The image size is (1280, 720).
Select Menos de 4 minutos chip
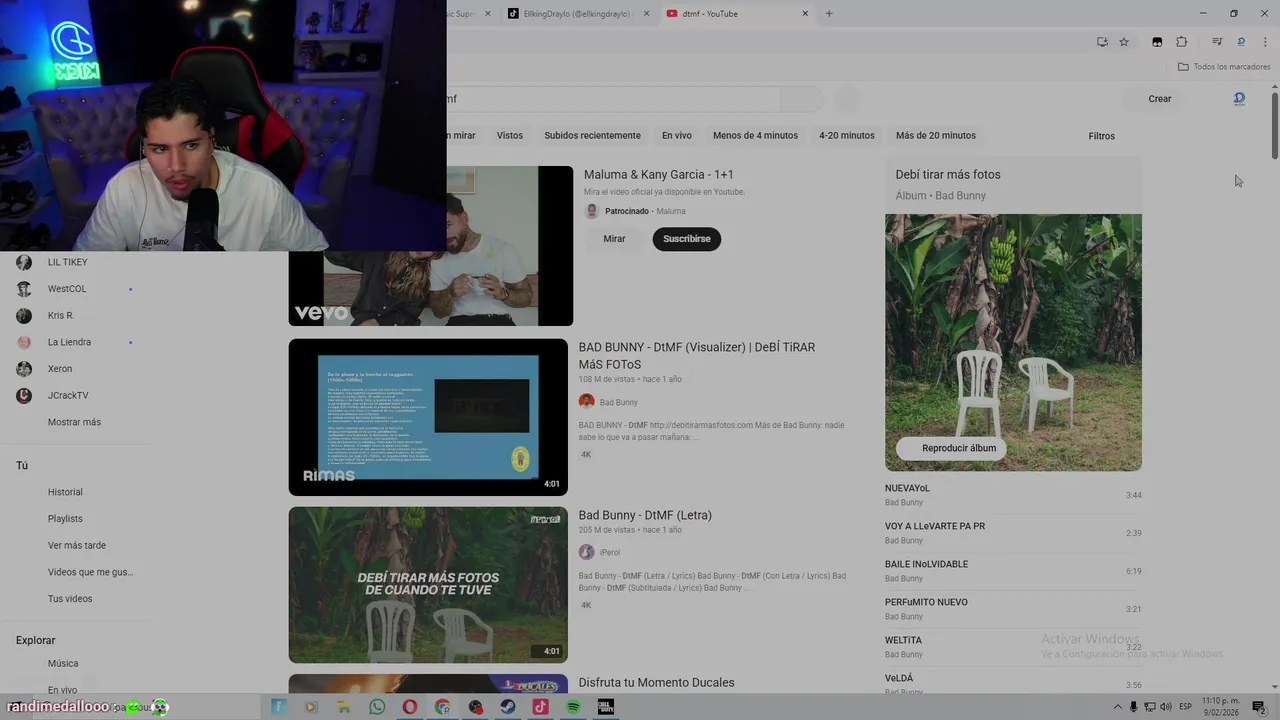pyautogui.click(x=755, y=135)
